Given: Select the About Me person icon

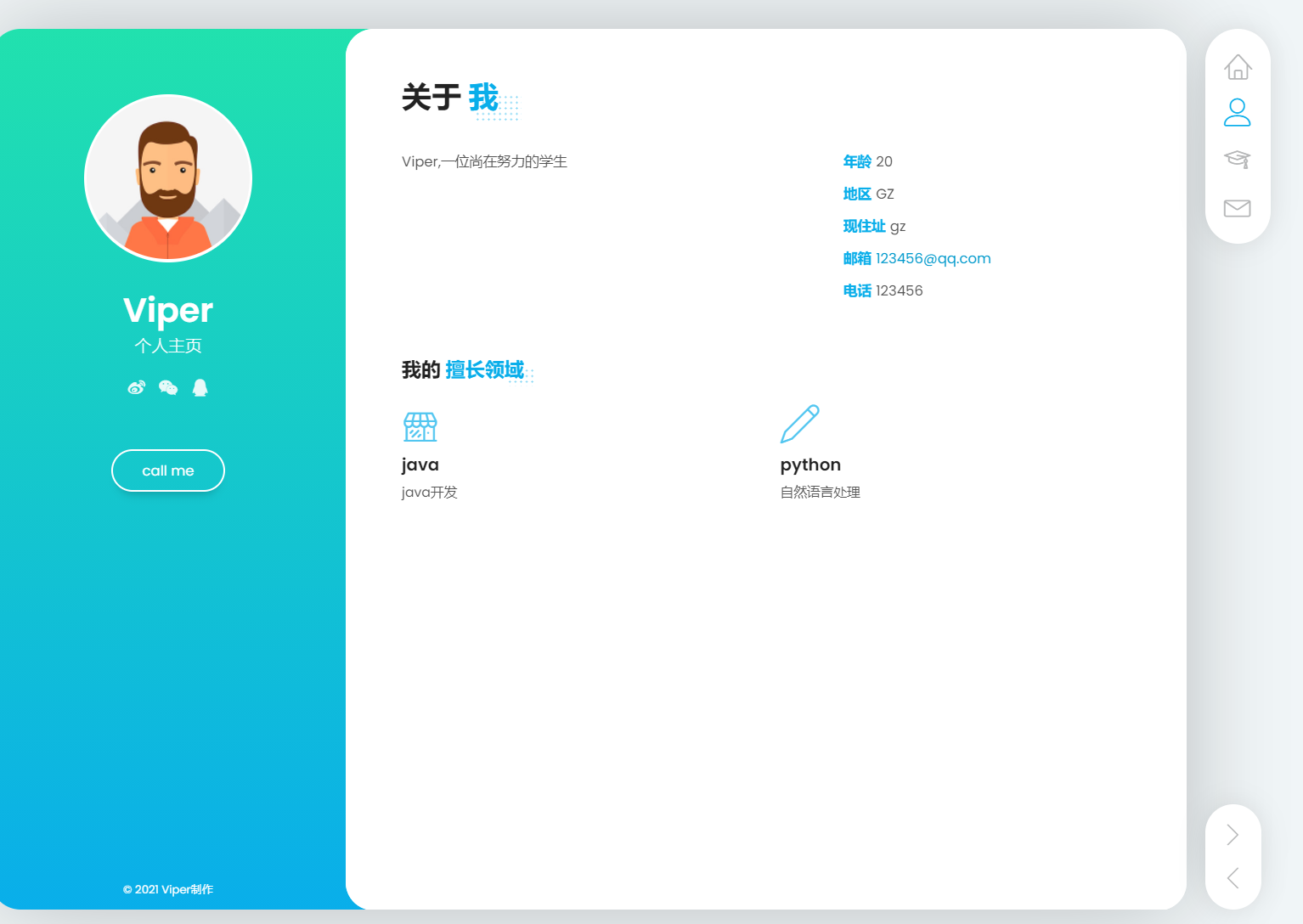Looking at the screenshot, I should click(1237, 112).
